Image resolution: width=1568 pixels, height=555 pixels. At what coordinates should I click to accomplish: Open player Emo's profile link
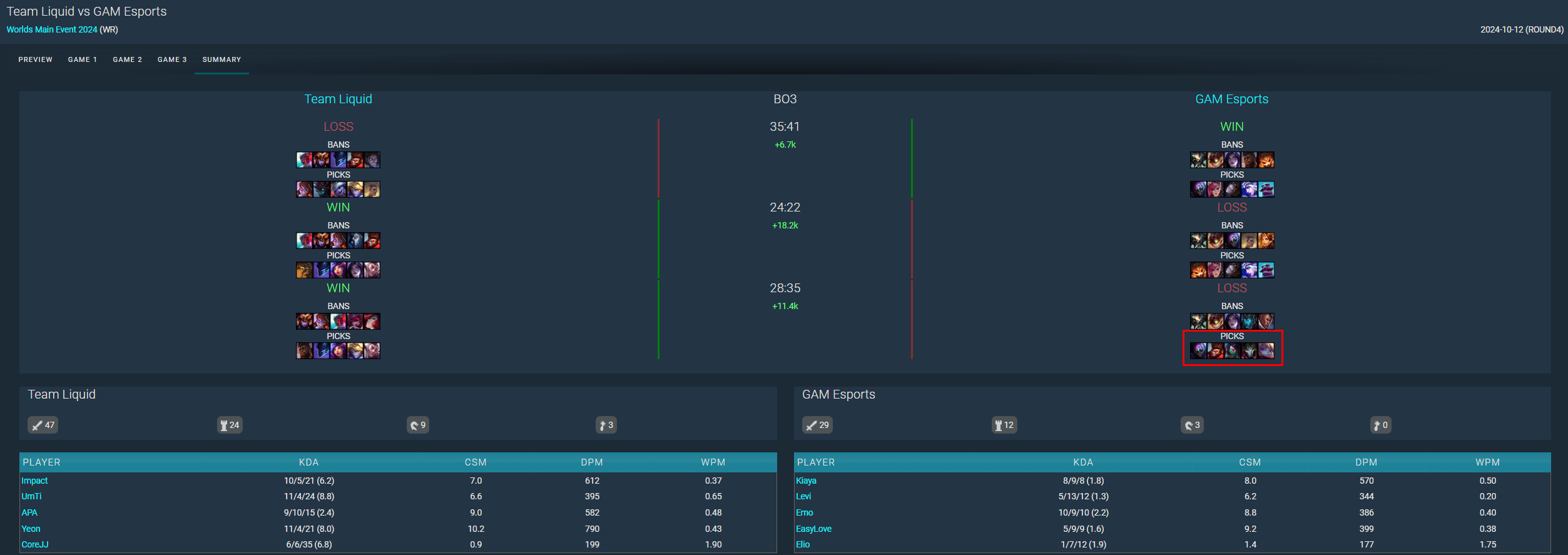[x=805, y=512]
